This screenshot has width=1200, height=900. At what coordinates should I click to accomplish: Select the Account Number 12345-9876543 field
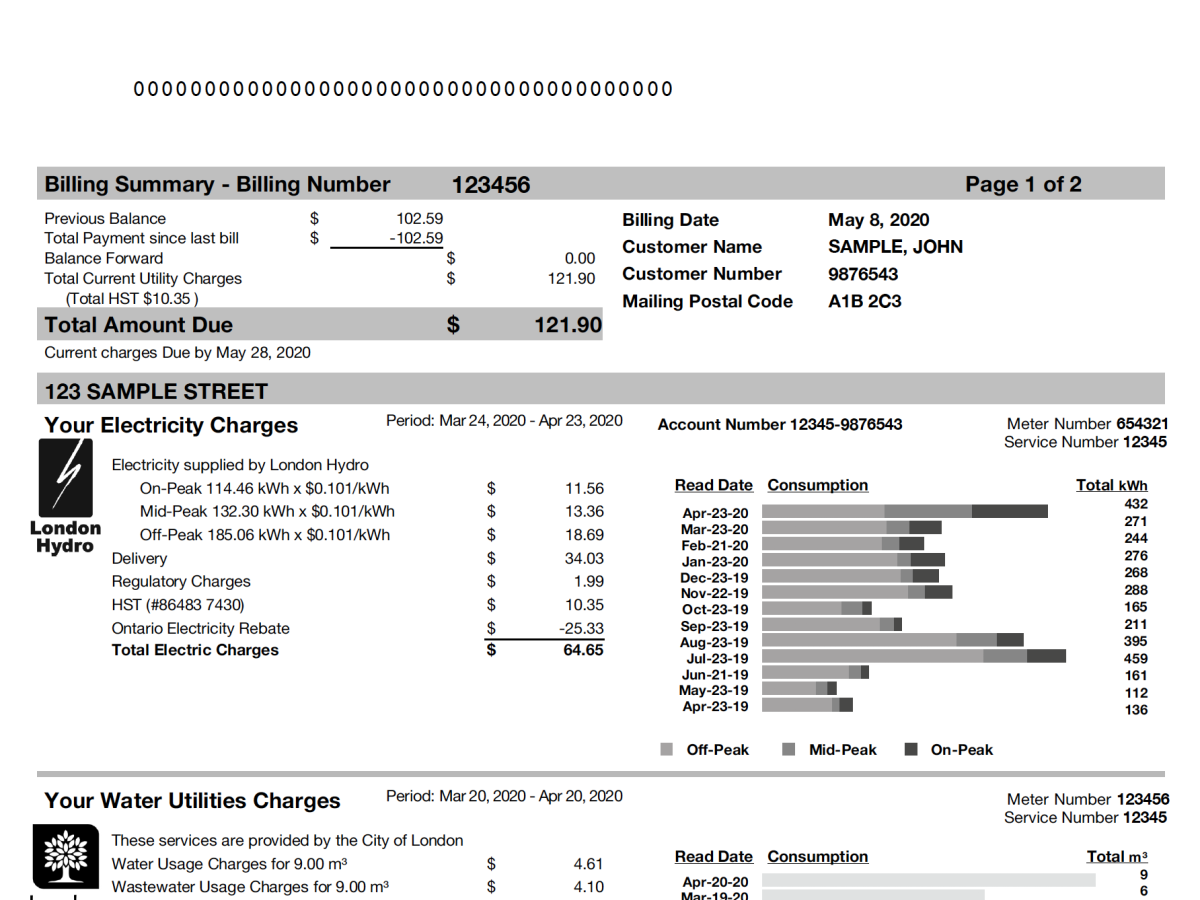pos(779,425)
